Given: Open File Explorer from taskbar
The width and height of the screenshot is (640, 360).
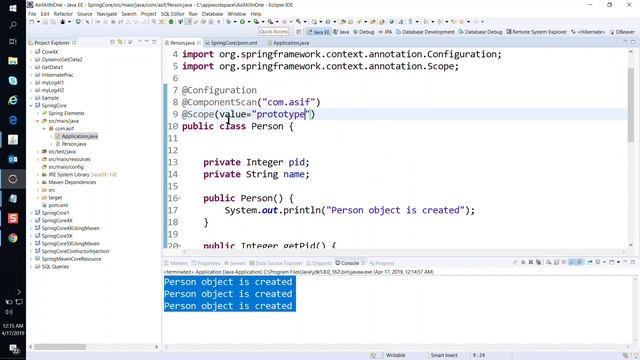Looking at the screenshot, I should (x=13, y=61).
